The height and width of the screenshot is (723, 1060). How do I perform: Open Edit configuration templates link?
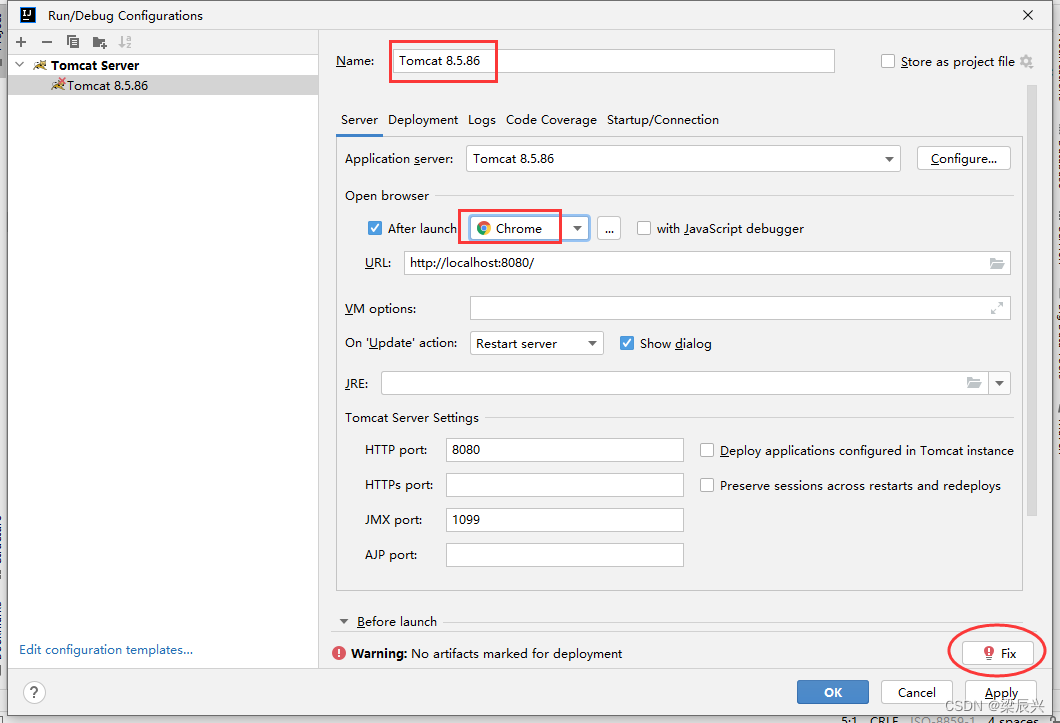(106, 650)
